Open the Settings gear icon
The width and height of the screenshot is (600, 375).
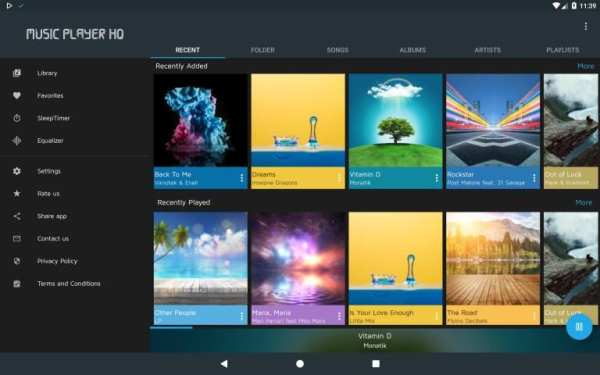(x=17, y=171)
